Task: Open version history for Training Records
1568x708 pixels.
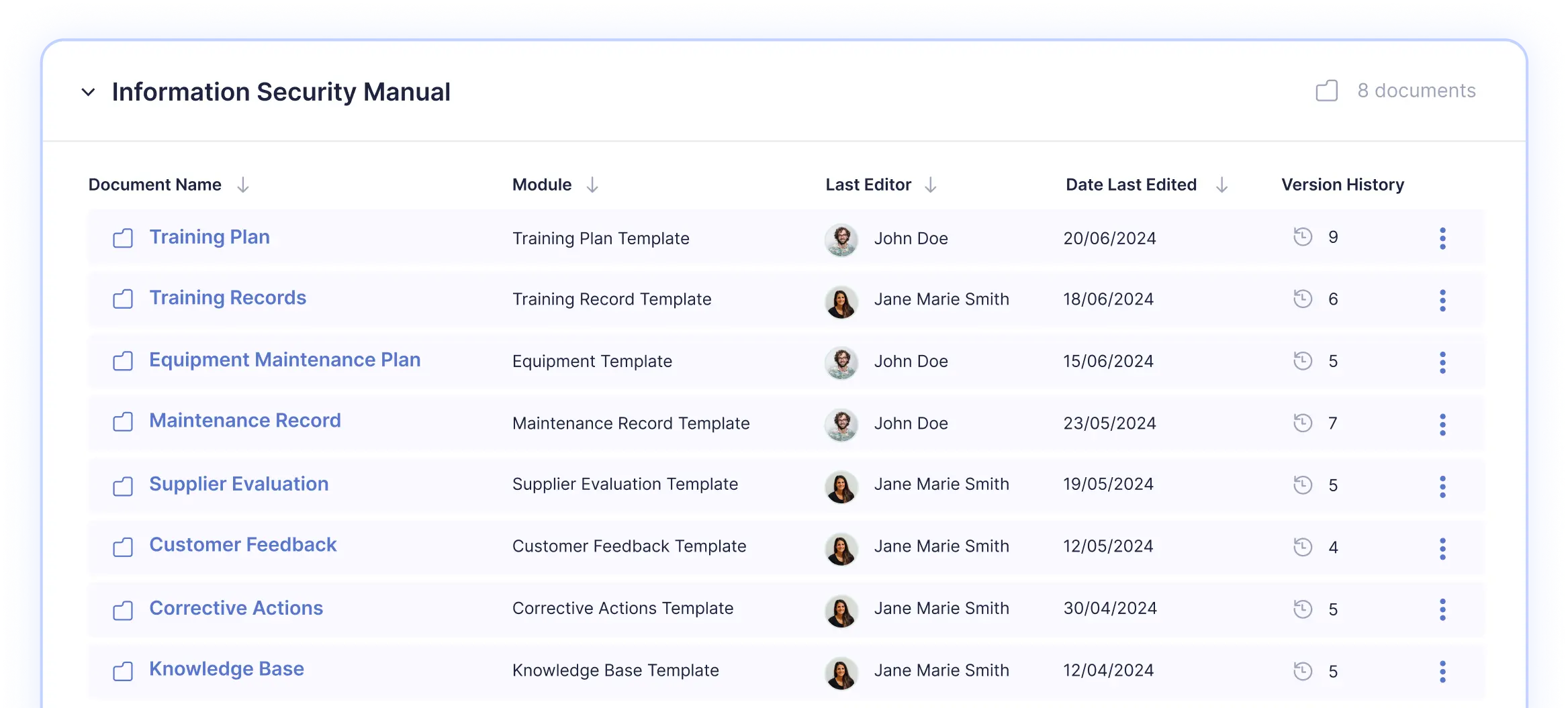Action: pos(1303,300)
